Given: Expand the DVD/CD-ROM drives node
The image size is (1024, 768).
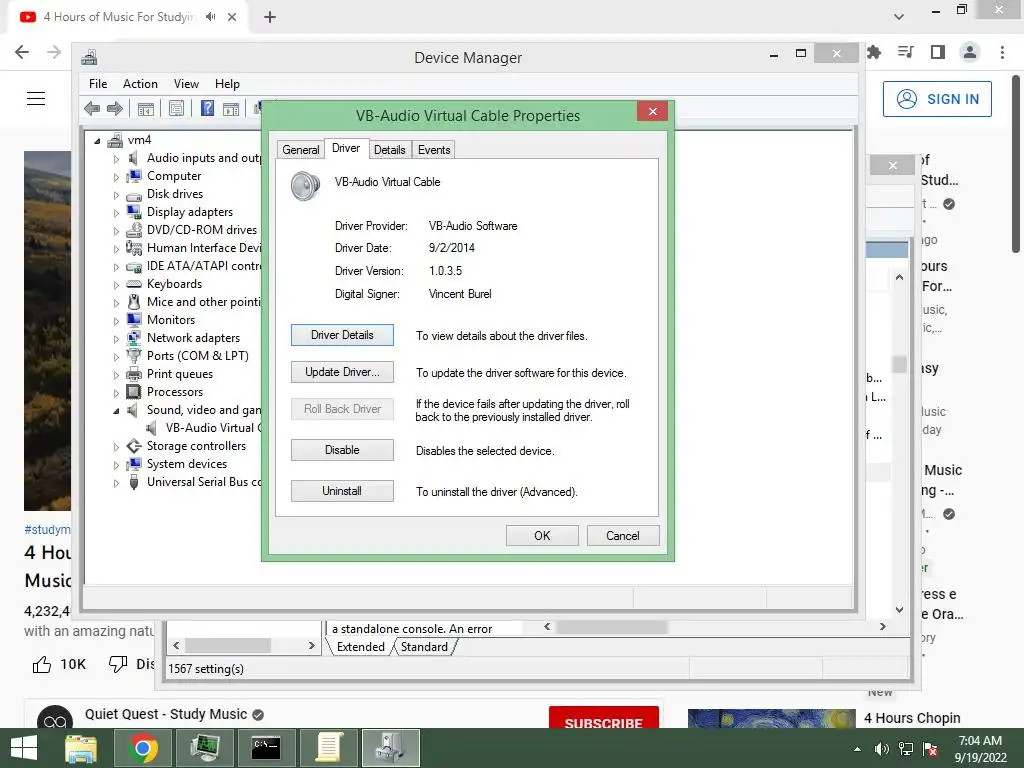Looking at the screenshot, I should coord(116,231).
